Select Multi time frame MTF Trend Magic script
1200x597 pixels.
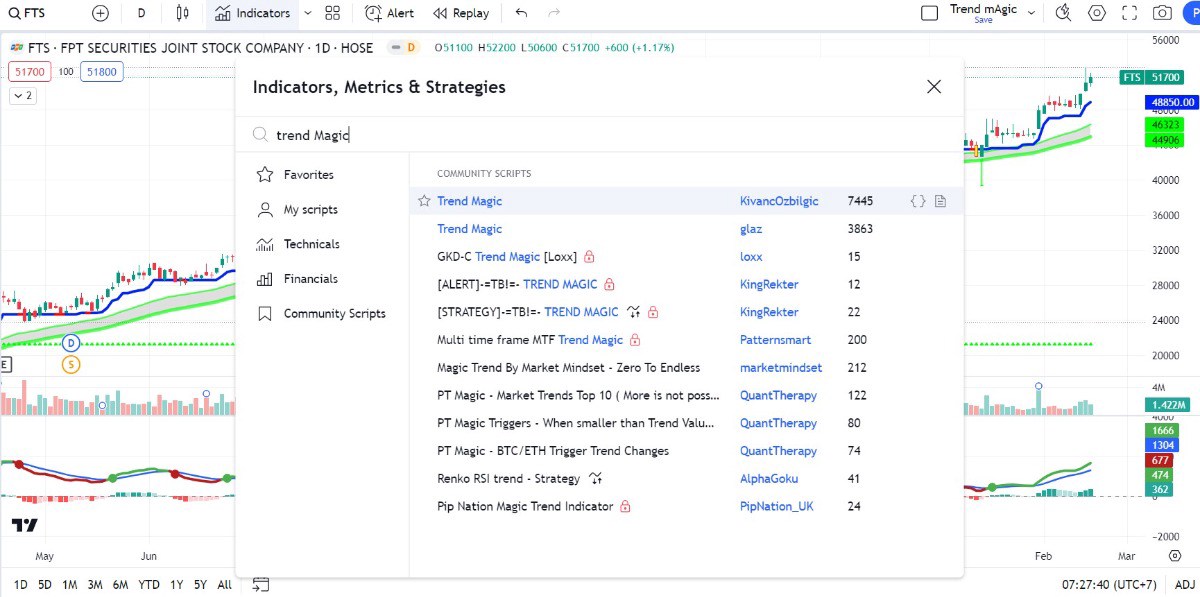point(530,340)
